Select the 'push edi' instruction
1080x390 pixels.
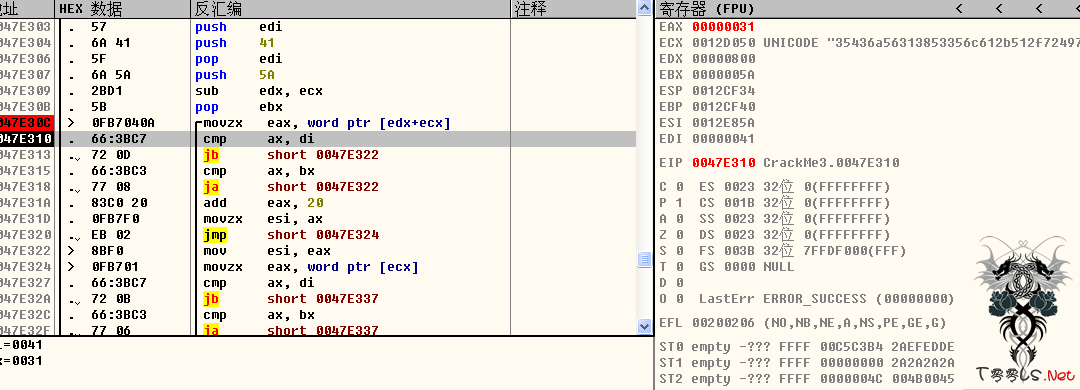click(238, 27)
